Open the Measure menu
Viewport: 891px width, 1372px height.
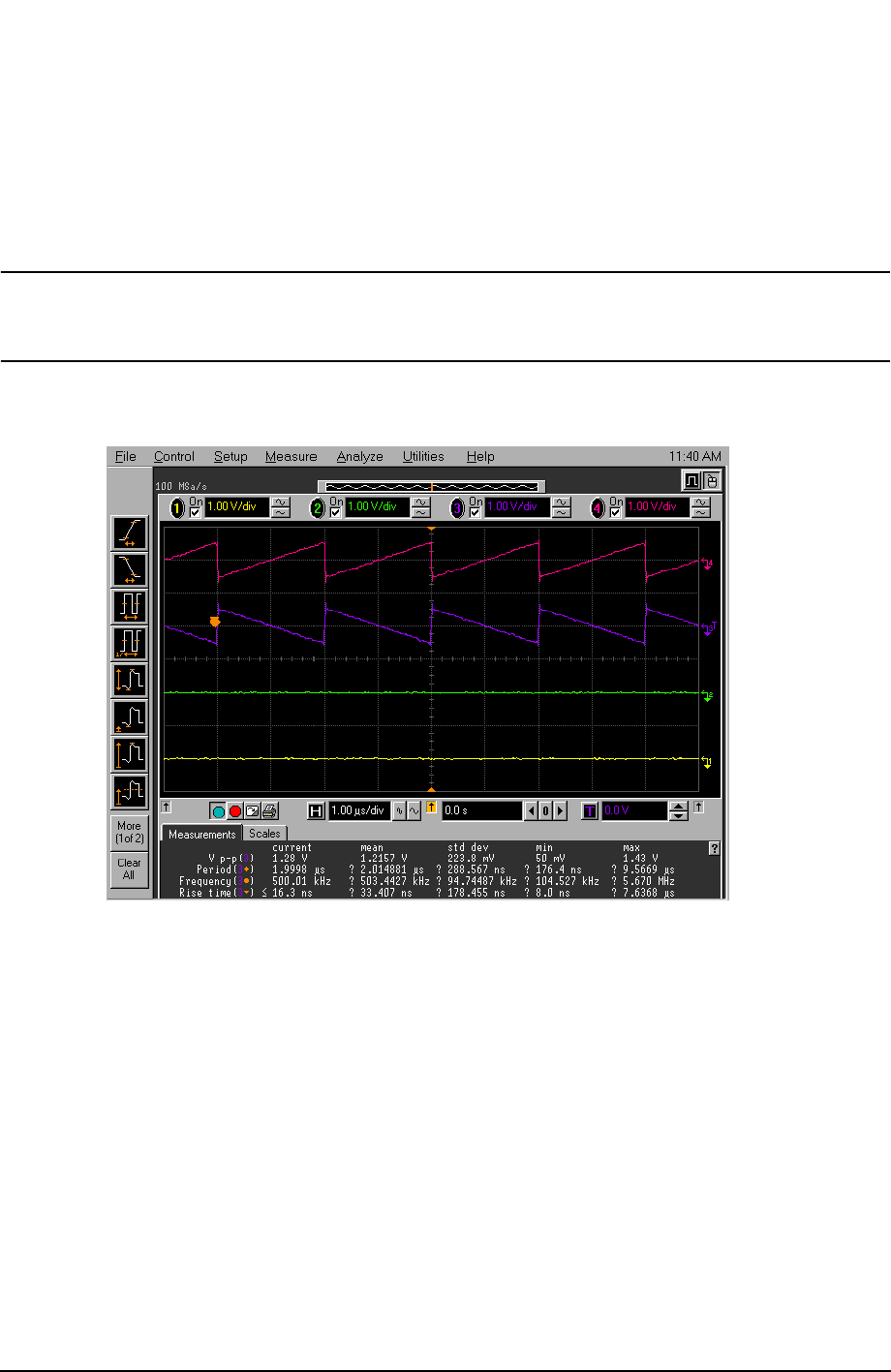pyautogui.click(x=292, y=457)
